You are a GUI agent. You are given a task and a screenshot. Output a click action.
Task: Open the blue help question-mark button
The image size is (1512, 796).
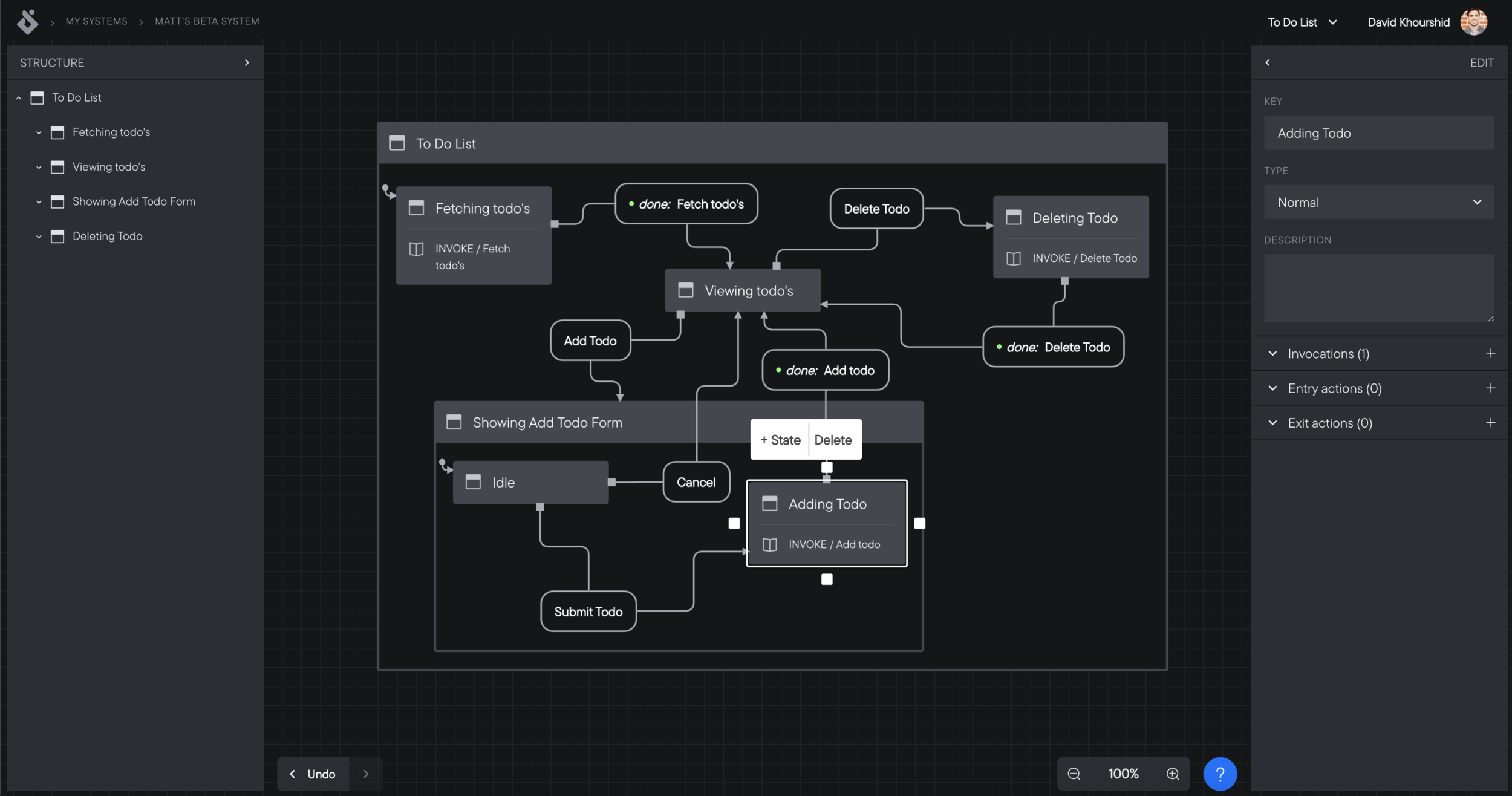[x=1219, y=774]
